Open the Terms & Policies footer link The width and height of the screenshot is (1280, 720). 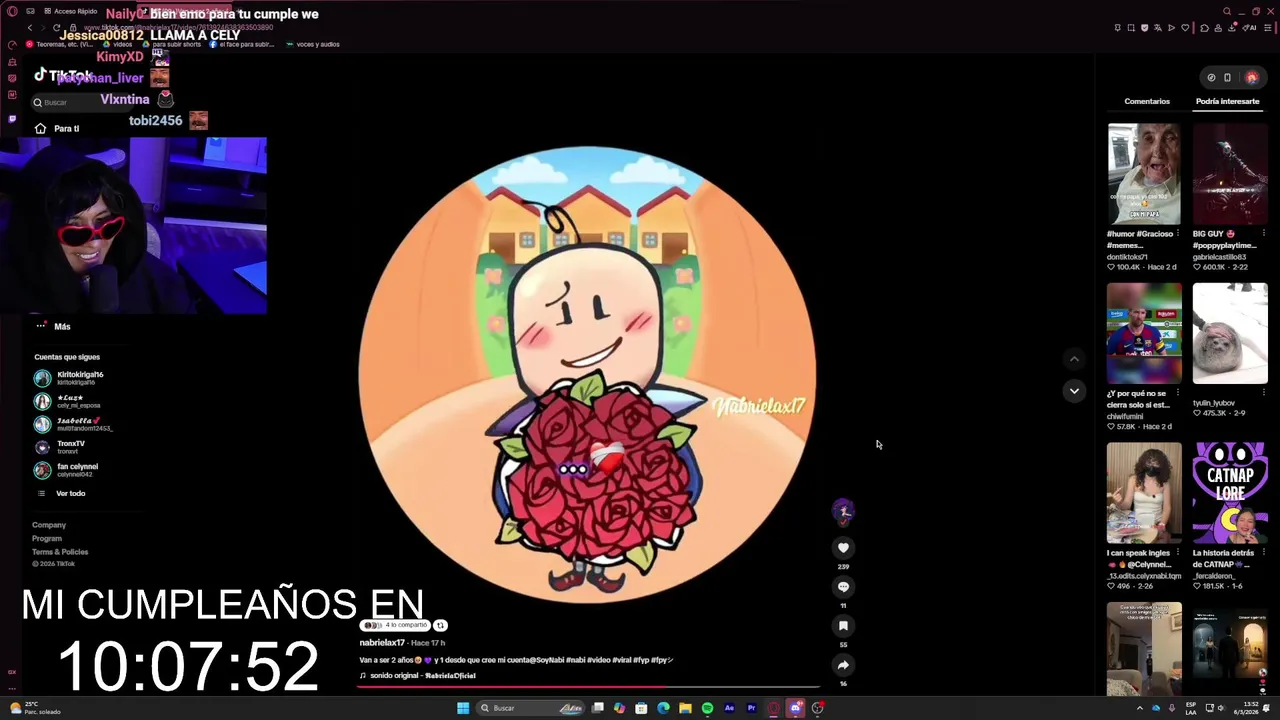(60, 552)
